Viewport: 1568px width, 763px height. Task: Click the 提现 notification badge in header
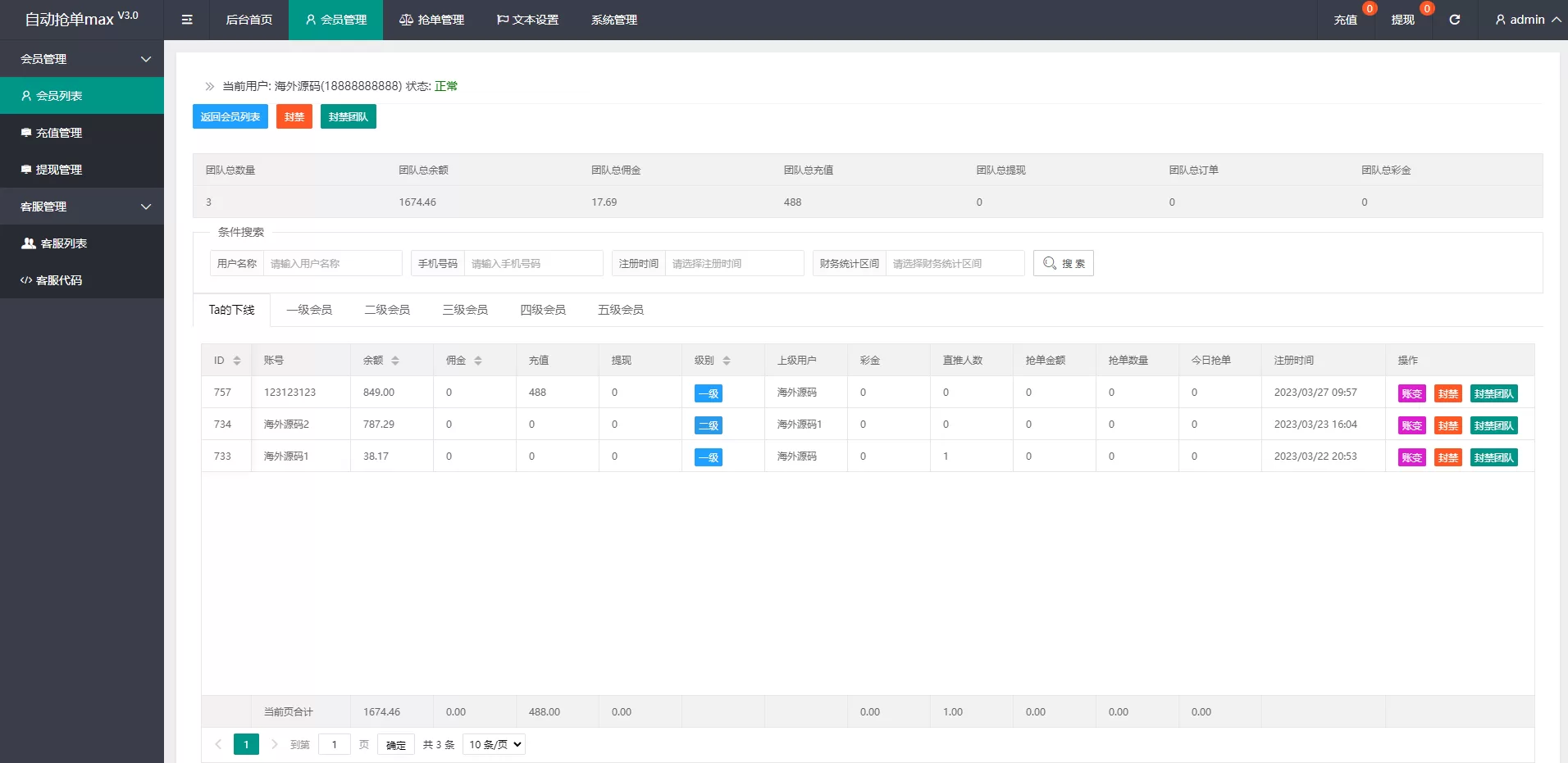click(1426, 9)
